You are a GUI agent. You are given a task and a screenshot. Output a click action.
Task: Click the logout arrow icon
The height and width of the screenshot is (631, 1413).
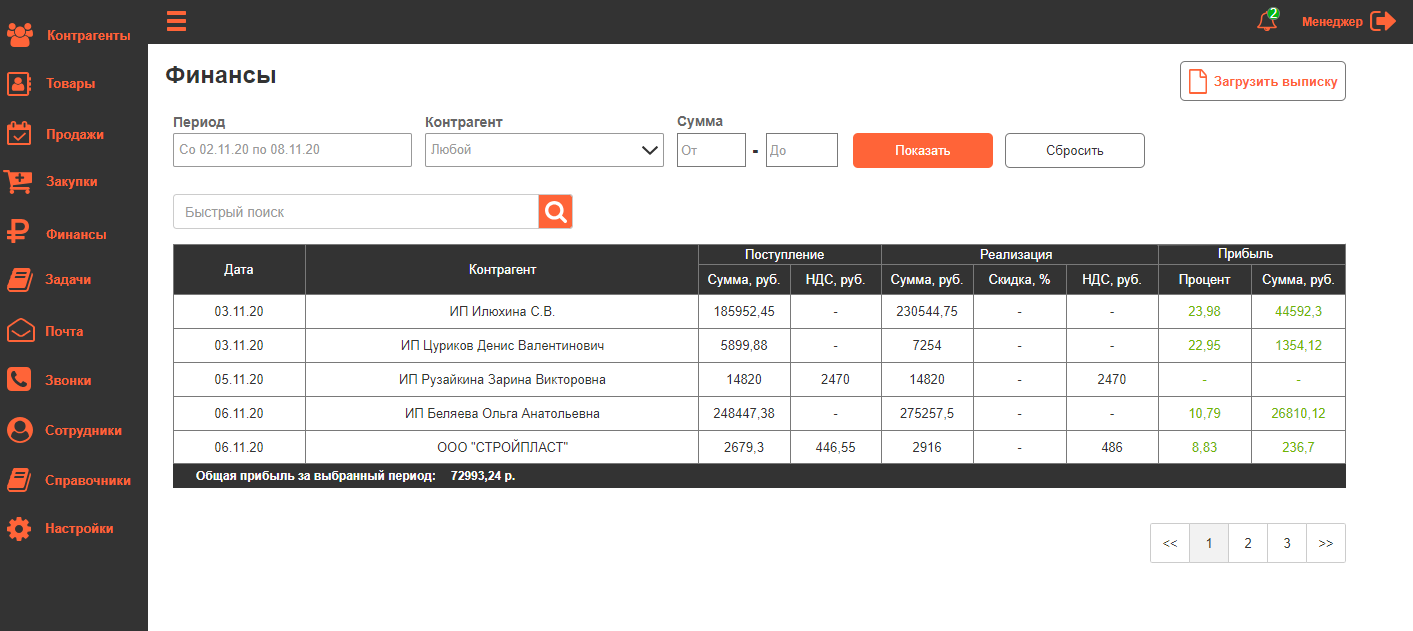[x=1383, y=21]
